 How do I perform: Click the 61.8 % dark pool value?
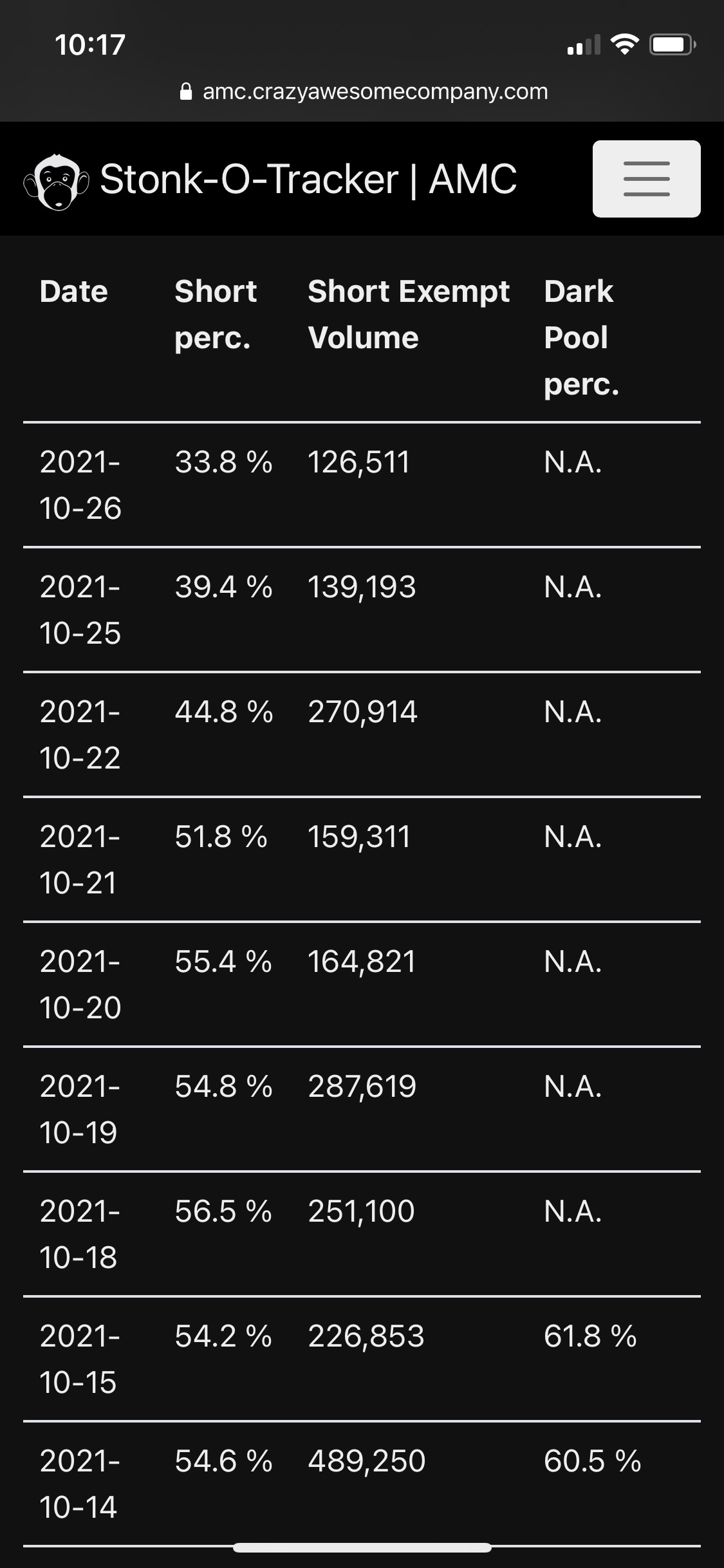590,1336
